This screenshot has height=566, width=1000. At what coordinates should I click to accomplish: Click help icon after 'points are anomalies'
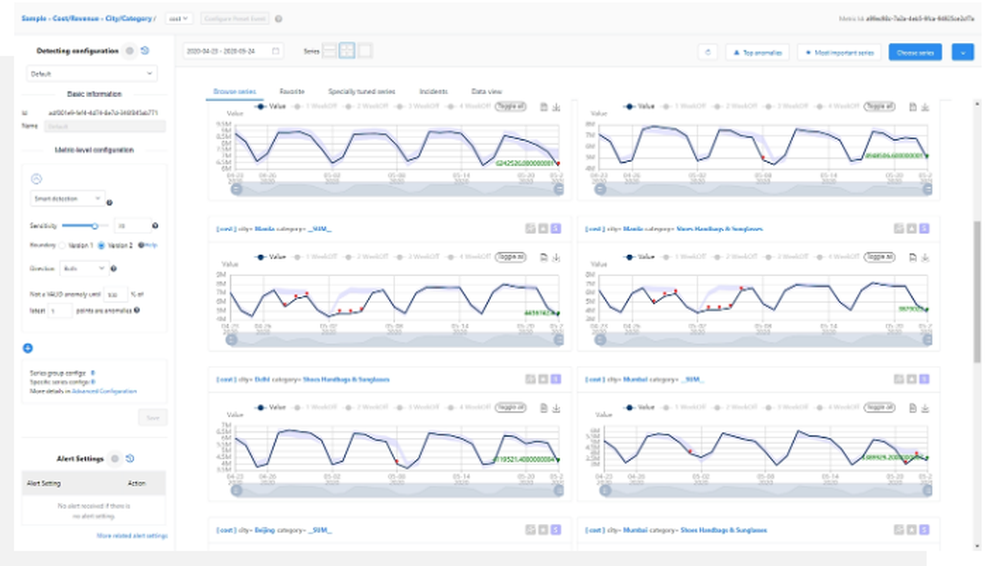[136, 310]
